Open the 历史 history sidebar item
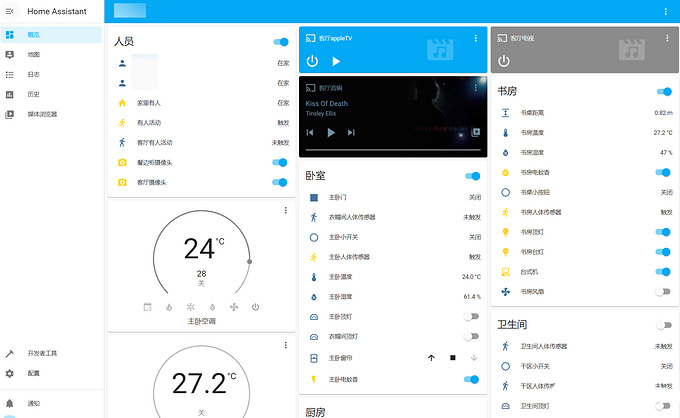 tap(51, 95)
